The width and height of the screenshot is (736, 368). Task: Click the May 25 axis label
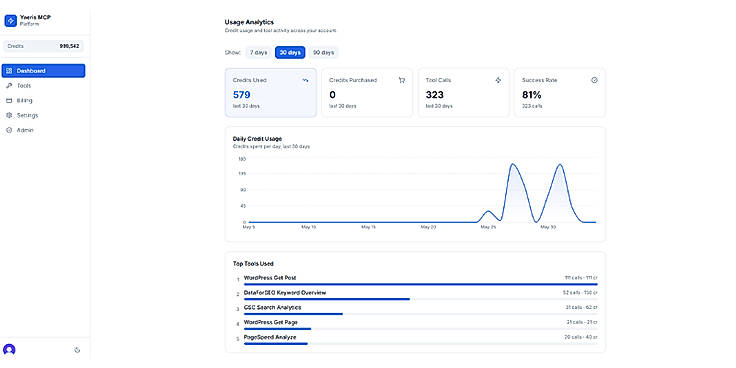click(488, 227)
